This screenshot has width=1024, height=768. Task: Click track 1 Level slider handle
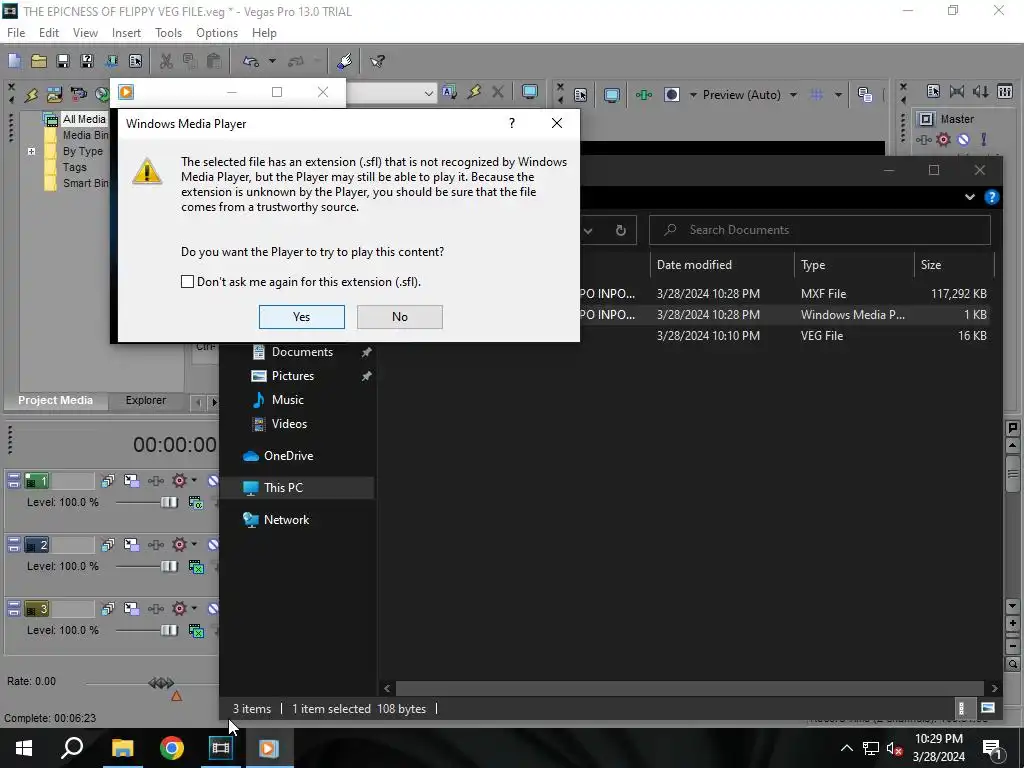pos(169,502)
